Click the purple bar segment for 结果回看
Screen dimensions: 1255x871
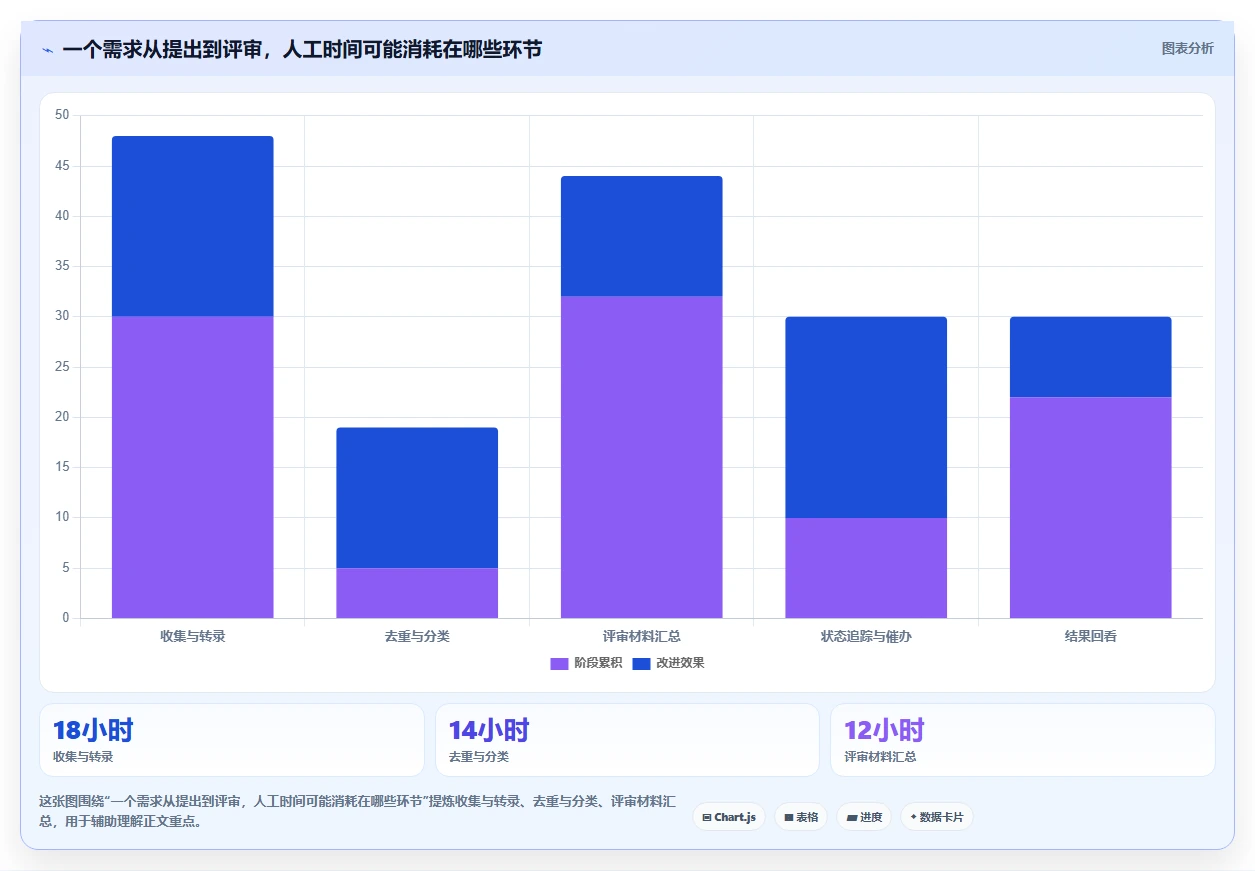(x=1090, y=507)
